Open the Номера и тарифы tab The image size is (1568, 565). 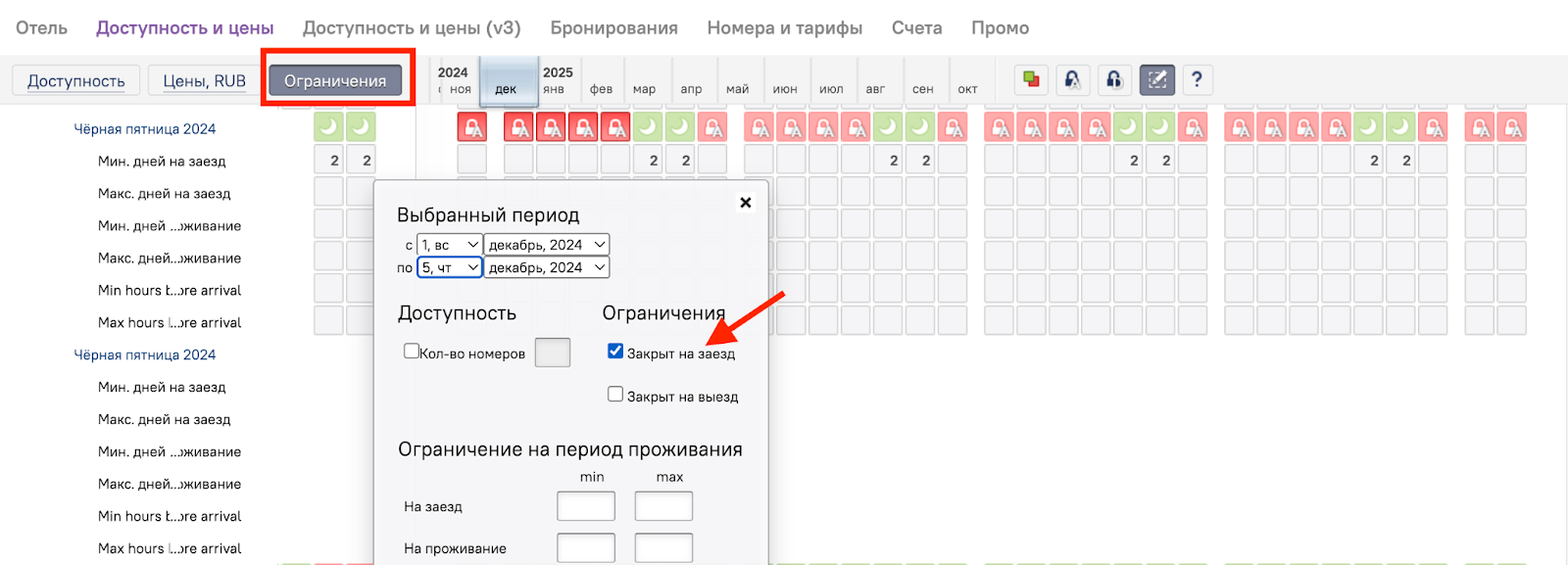click(x=785, y=27)
